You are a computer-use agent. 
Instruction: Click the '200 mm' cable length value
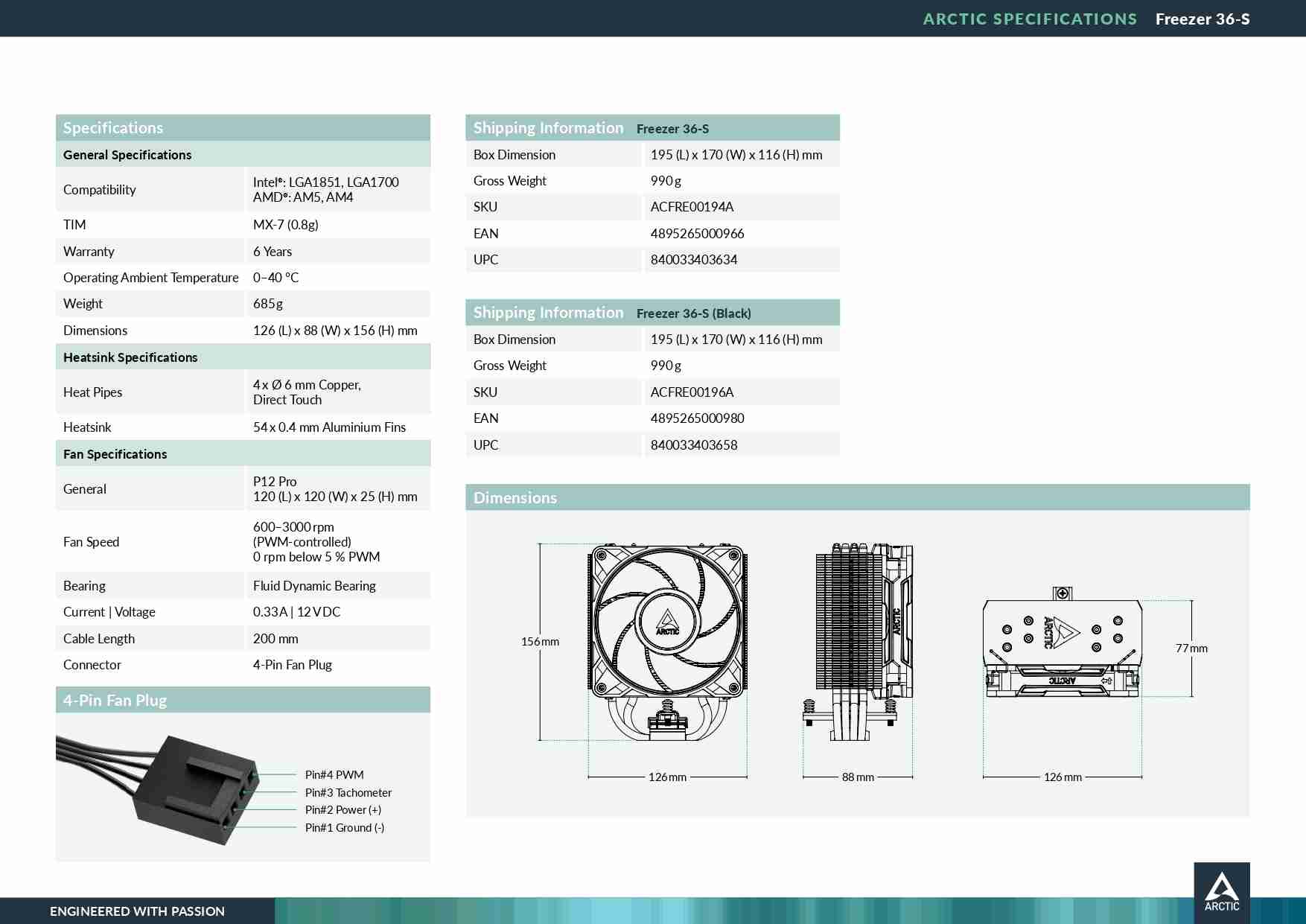tap(275, 639)
